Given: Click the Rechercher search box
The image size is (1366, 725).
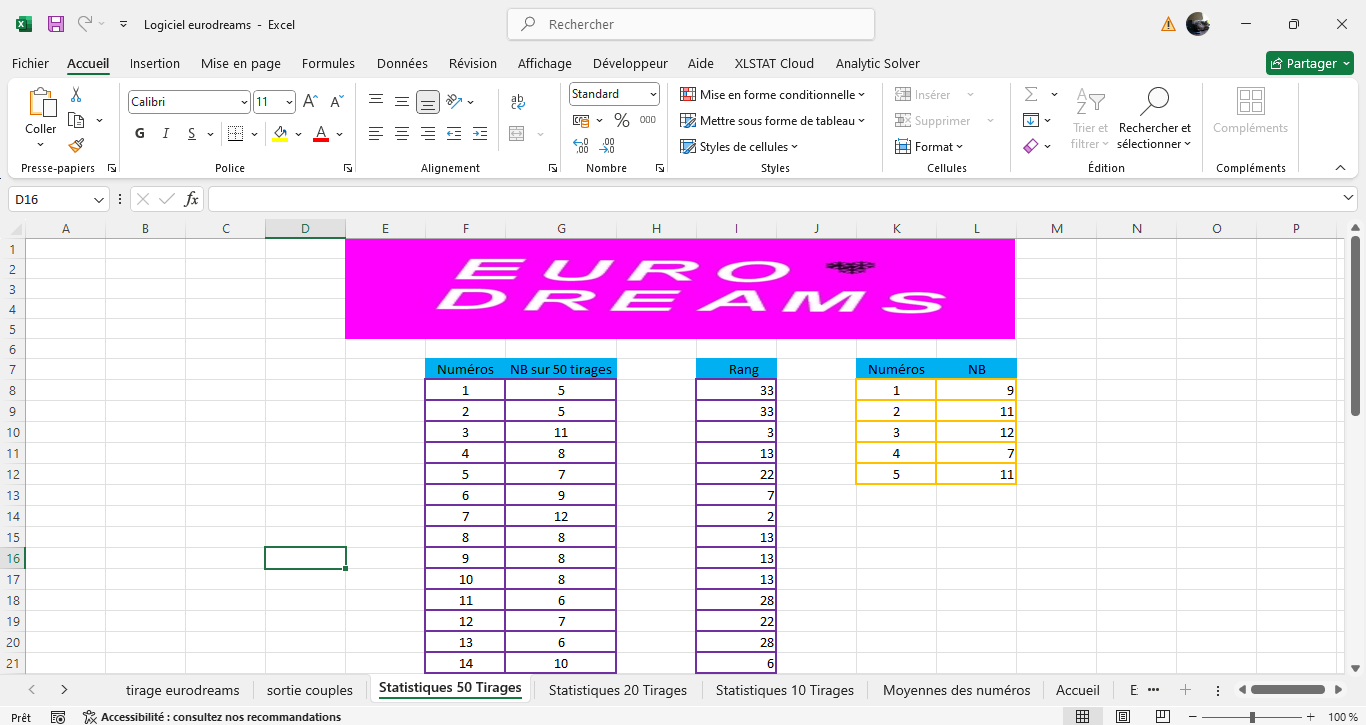Looking at the screenshot, I should pos(691,24).
